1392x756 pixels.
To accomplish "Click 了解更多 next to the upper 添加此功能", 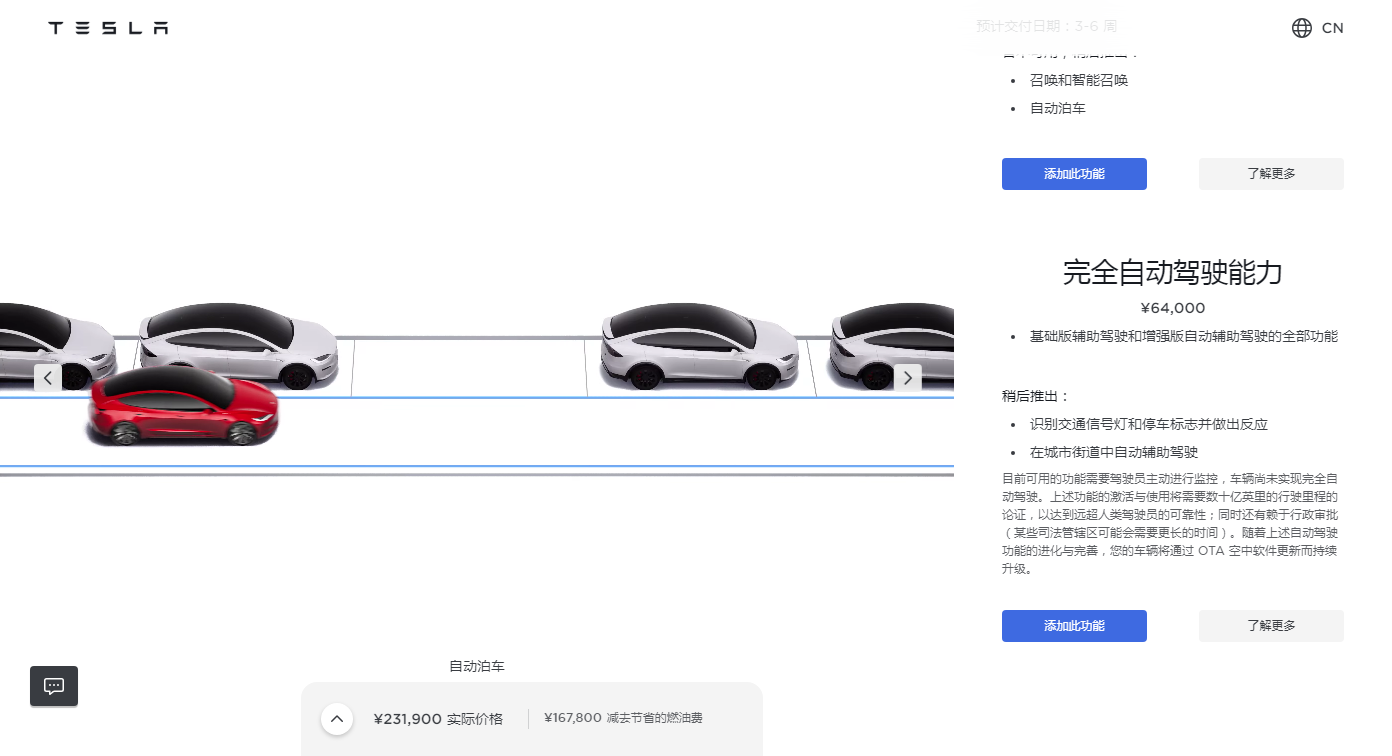I will tap(1270, 174).
